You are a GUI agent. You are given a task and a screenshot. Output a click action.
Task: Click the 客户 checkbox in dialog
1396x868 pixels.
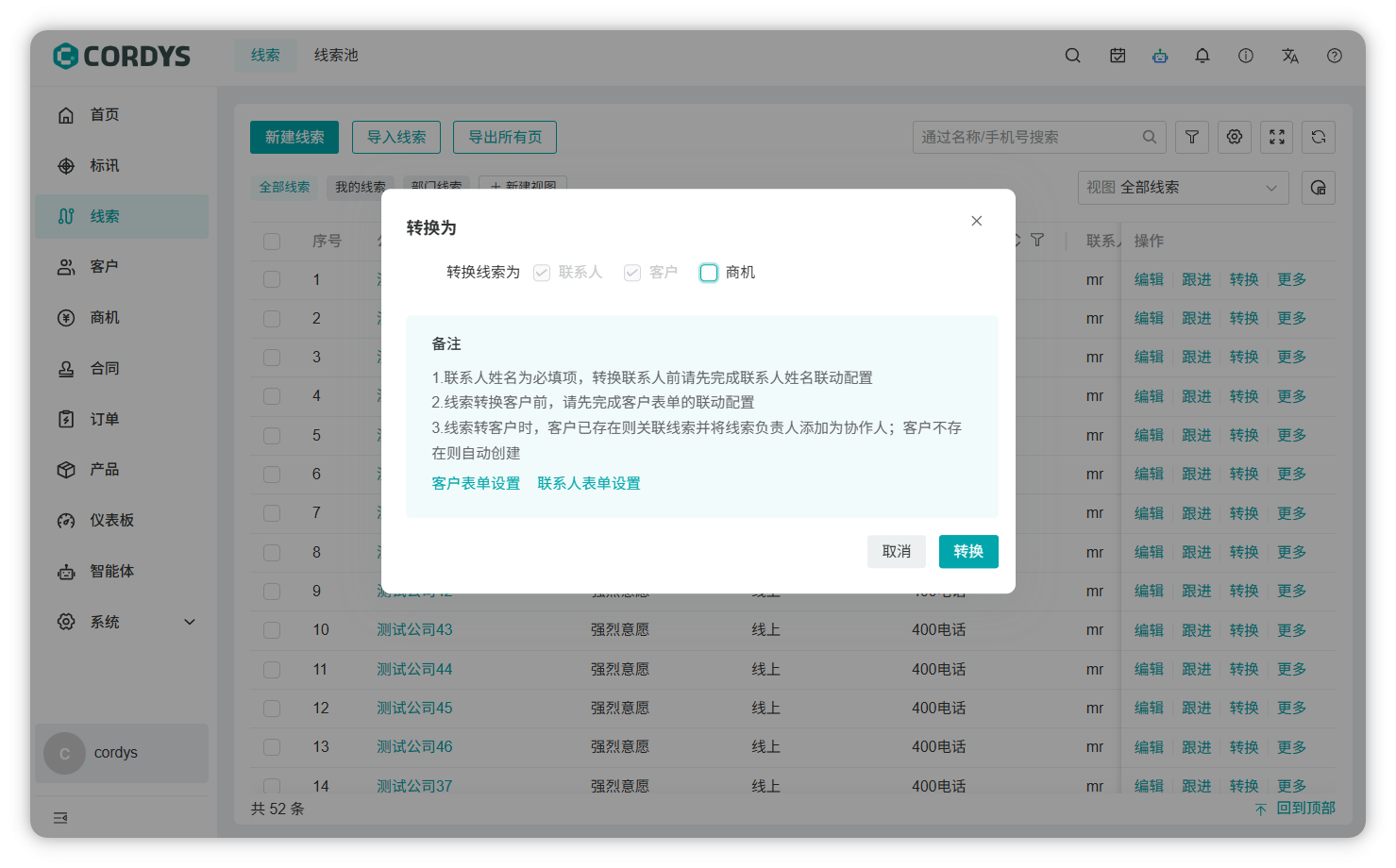(632, 273)
